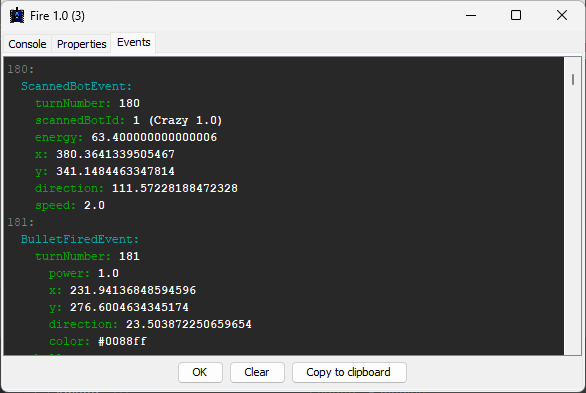Click the x value 380.3641339505467
The image size is (586, 393).
coord(115,154)
